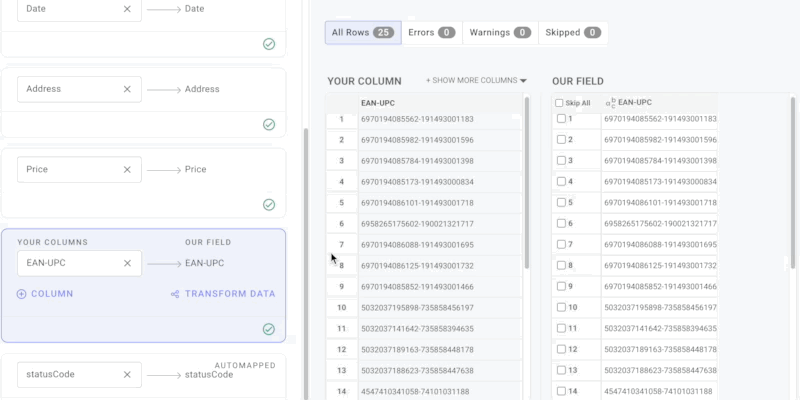Tick the checkbox for row 6
This screenshot has height=400, width=800.
561,224
